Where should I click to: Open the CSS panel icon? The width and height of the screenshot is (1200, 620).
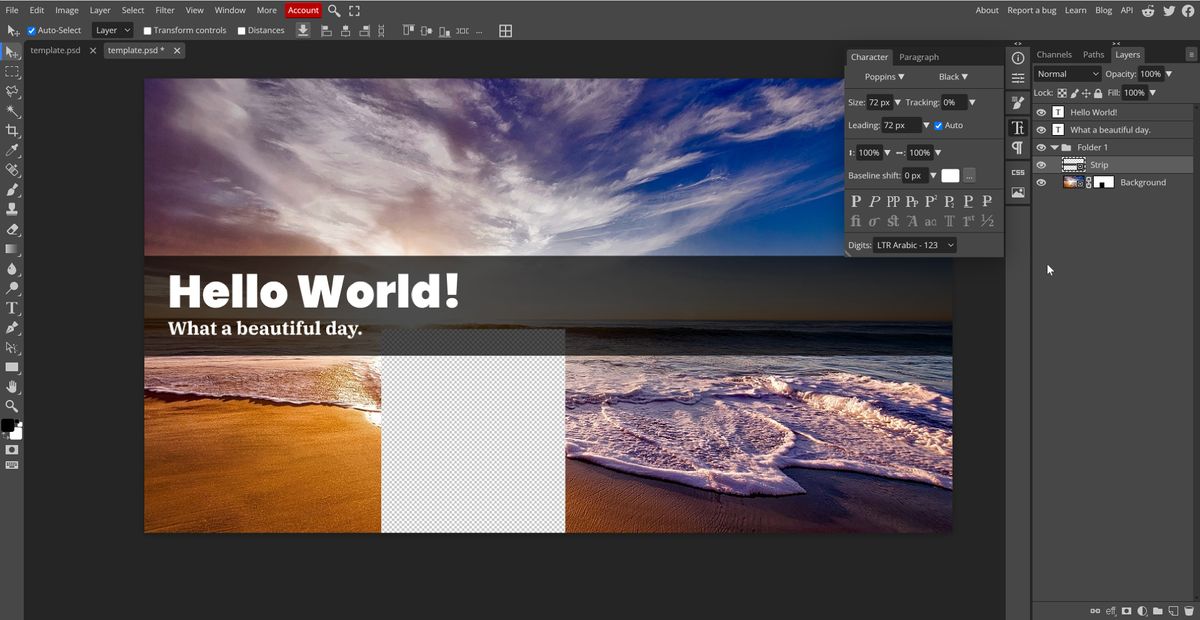[1018, 172]
